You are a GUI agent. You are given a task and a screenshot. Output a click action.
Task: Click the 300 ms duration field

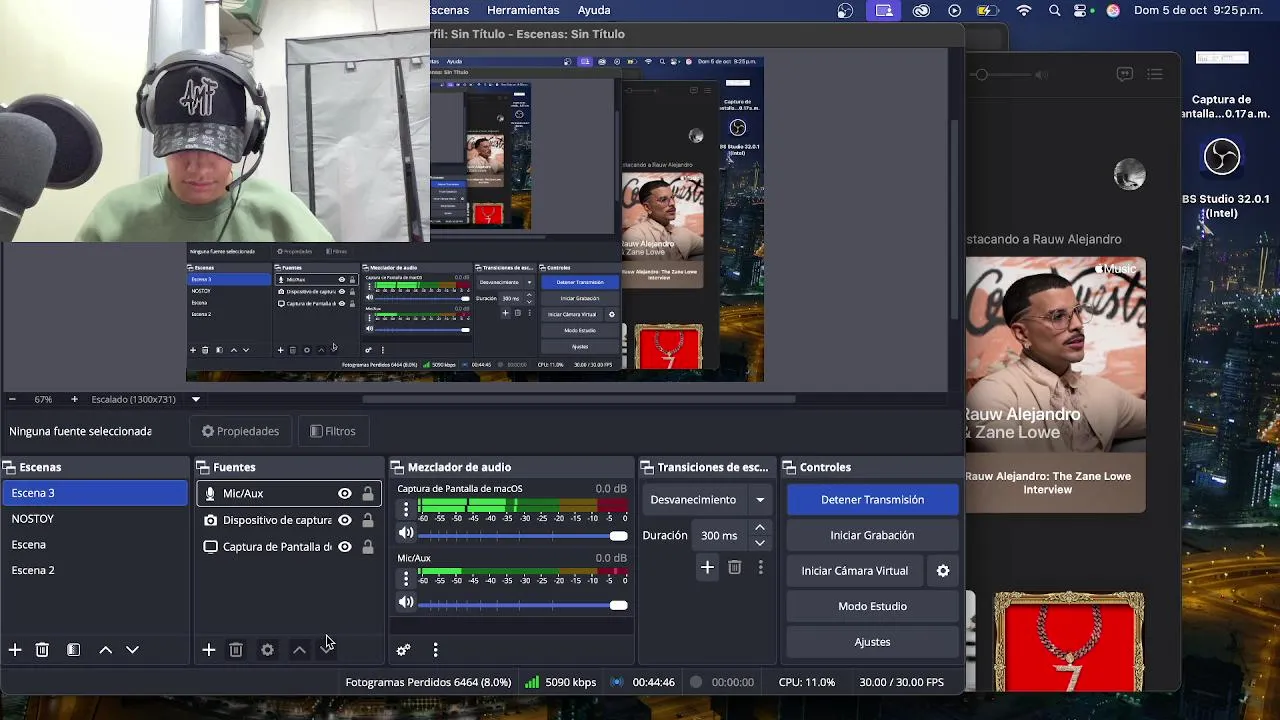tap(719, 536)
